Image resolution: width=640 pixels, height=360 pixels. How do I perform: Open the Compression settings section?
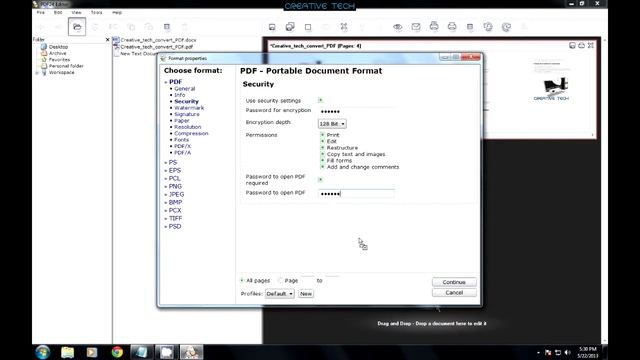[x=191, y=133]
